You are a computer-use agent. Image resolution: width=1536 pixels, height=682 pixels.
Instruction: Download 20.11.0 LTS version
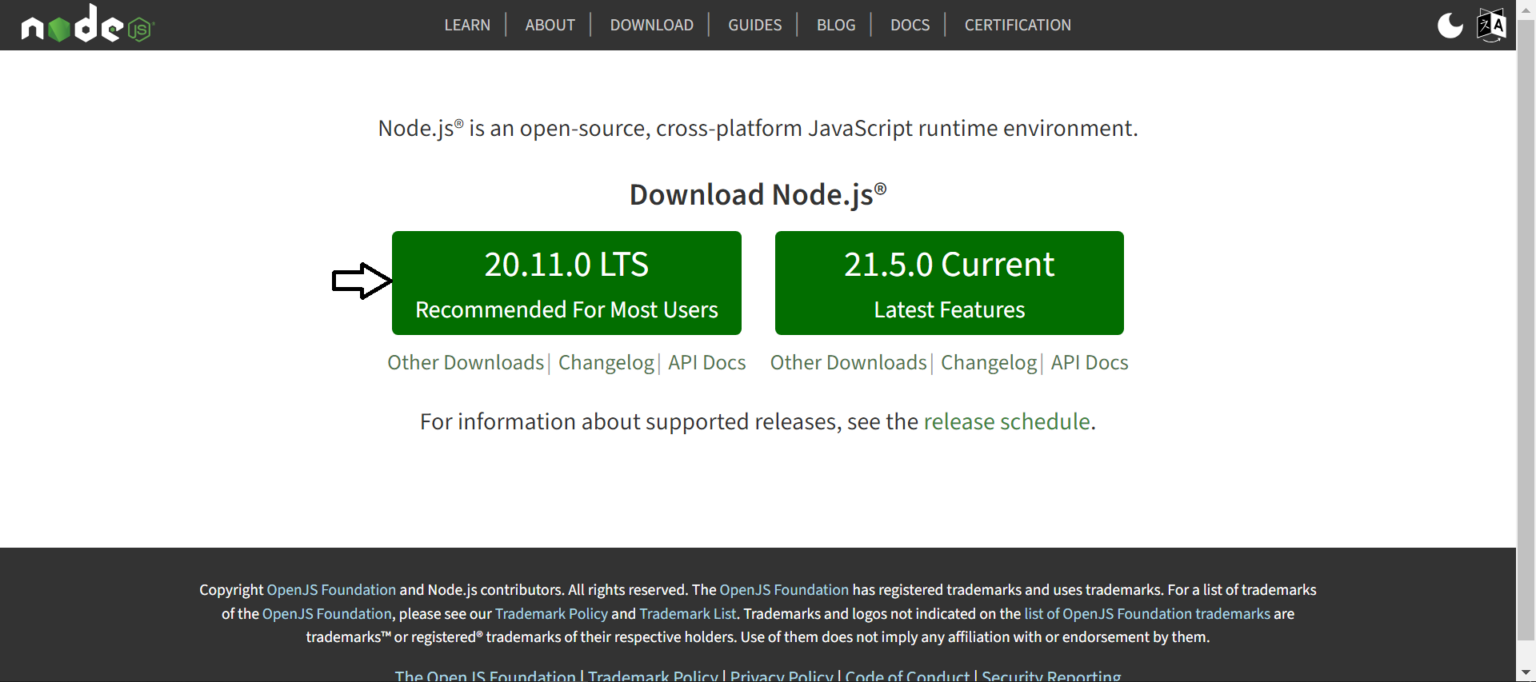point(566,283)
